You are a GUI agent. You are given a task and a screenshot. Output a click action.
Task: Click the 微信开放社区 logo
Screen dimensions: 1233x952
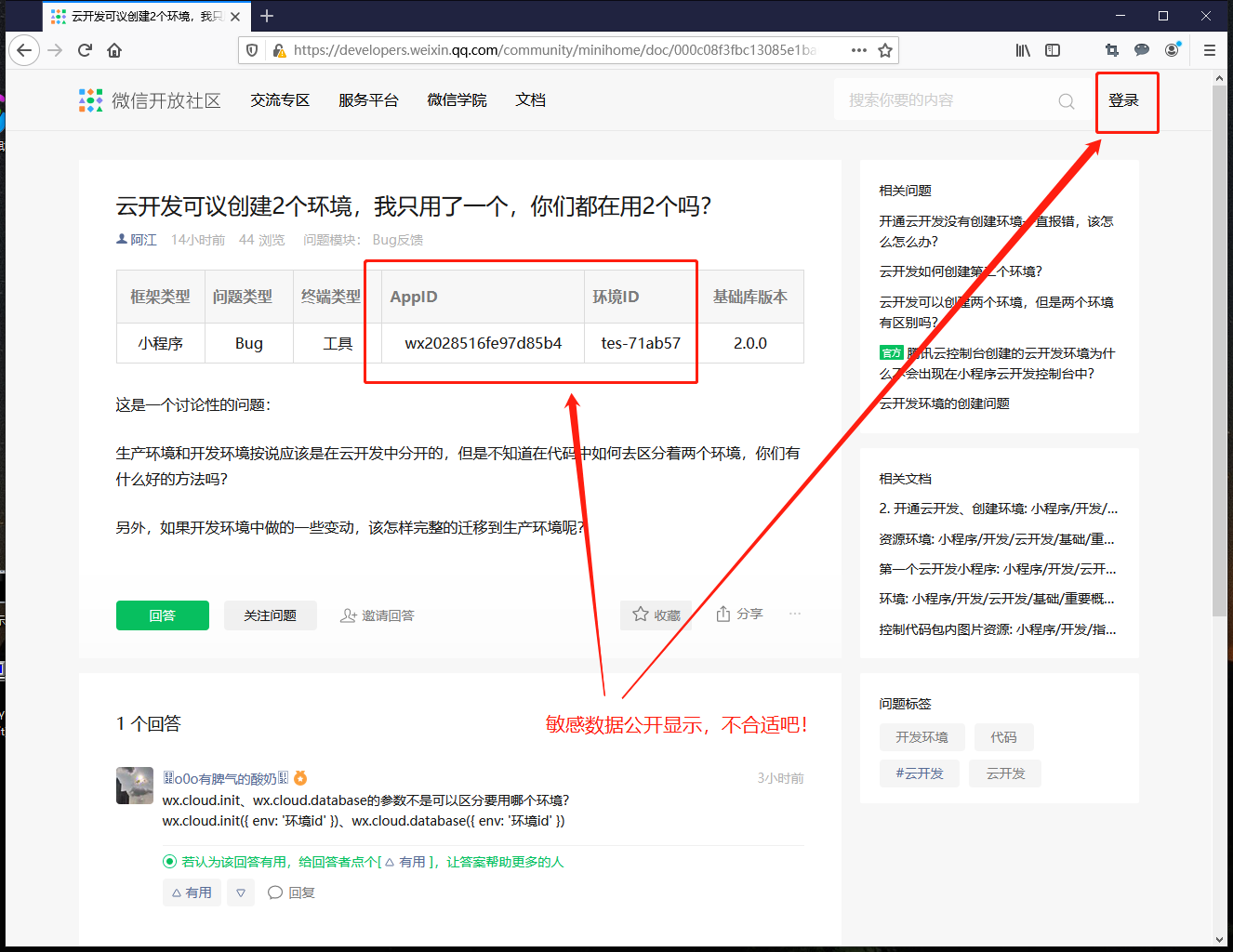[x=150, y=100]
